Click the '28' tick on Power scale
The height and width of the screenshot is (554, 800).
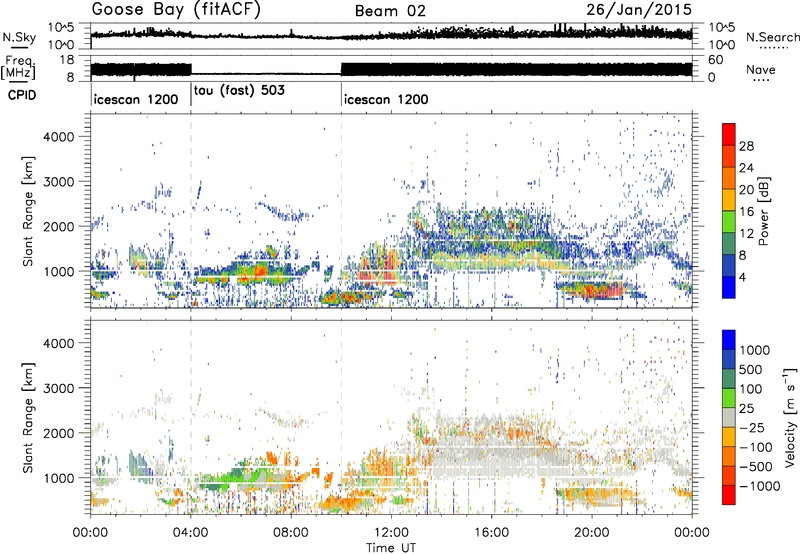(x=746, y=146)
